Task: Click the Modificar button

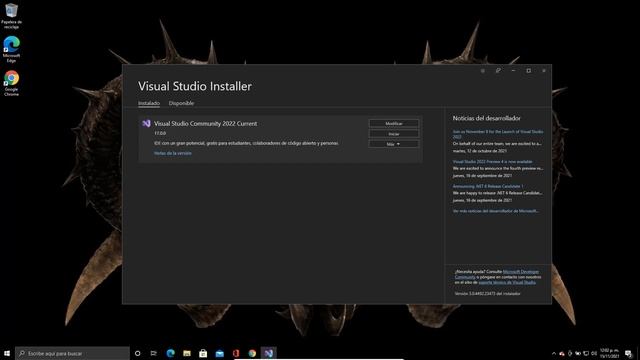Action: click(393, 123)
